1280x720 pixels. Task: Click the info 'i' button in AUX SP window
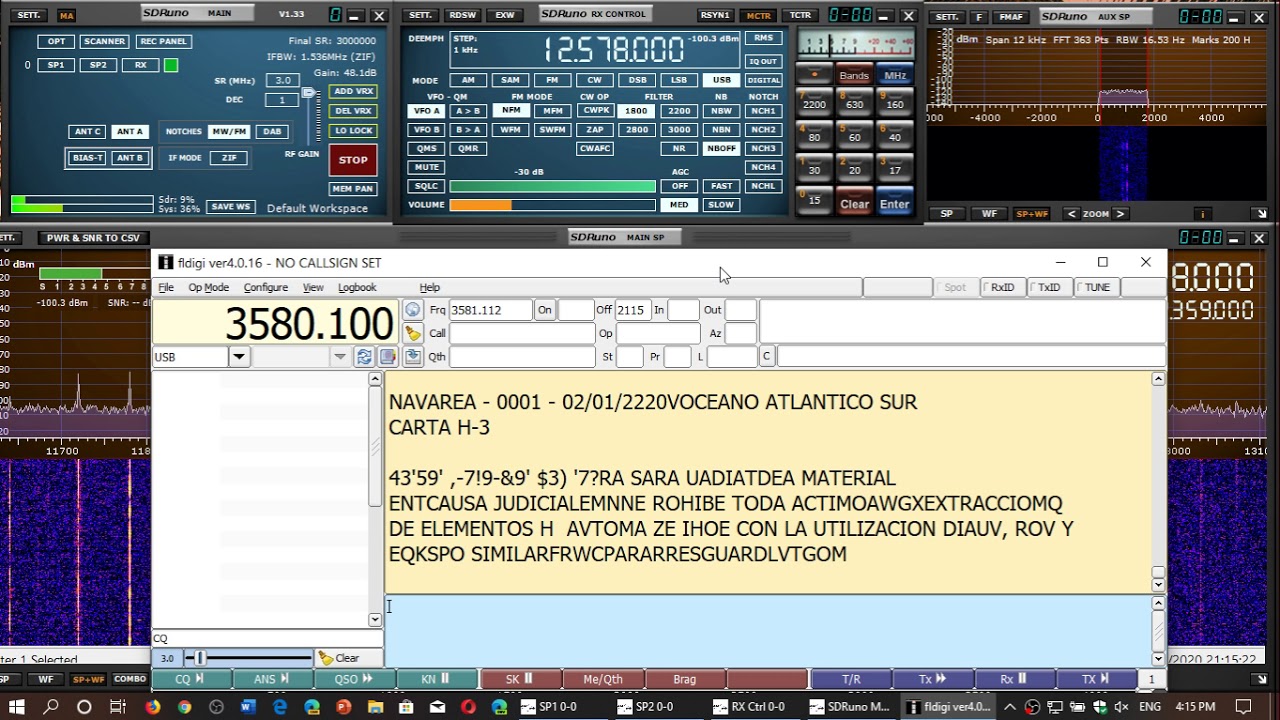pyautogui.click(x=1203, y=214)
